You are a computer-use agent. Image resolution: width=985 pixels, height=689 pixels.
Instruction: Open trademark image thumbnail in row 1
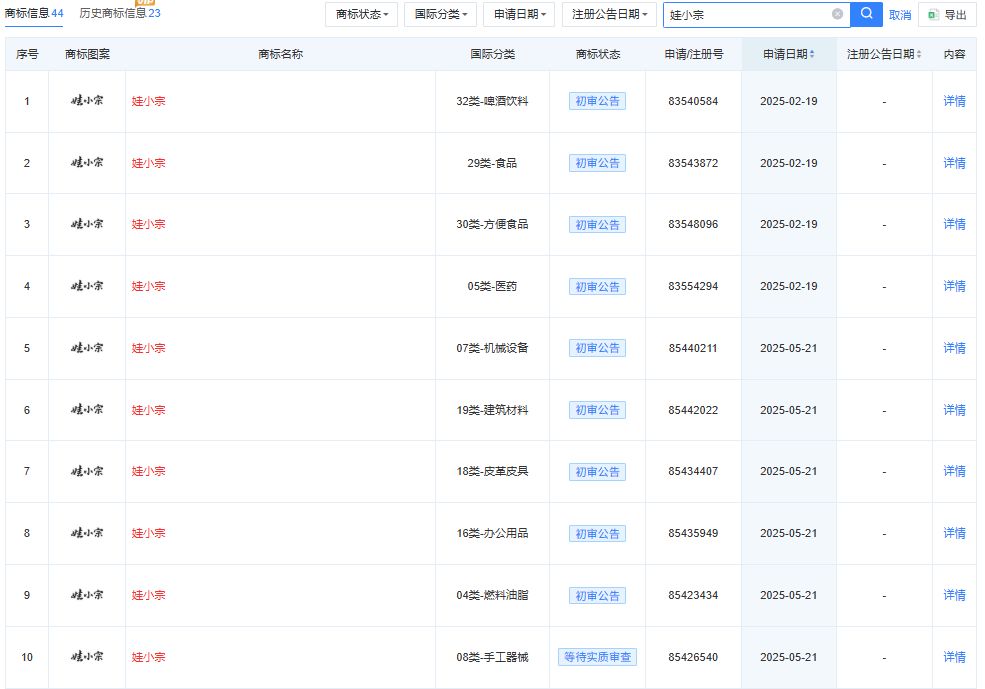click(87, 101)
